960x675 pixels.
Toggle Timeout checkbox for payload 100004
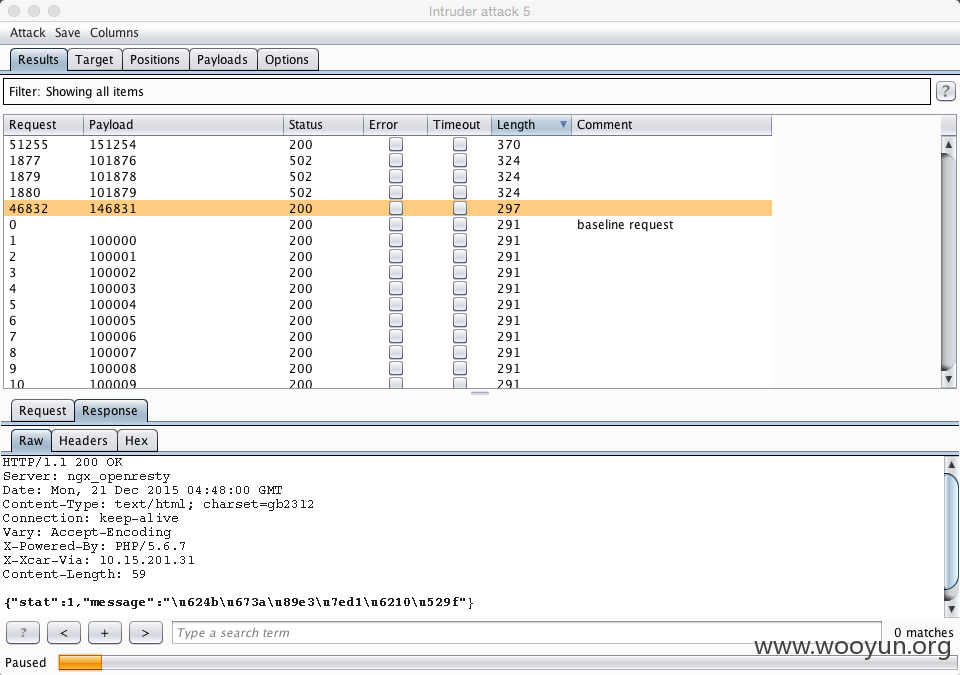tap(460, 304)
